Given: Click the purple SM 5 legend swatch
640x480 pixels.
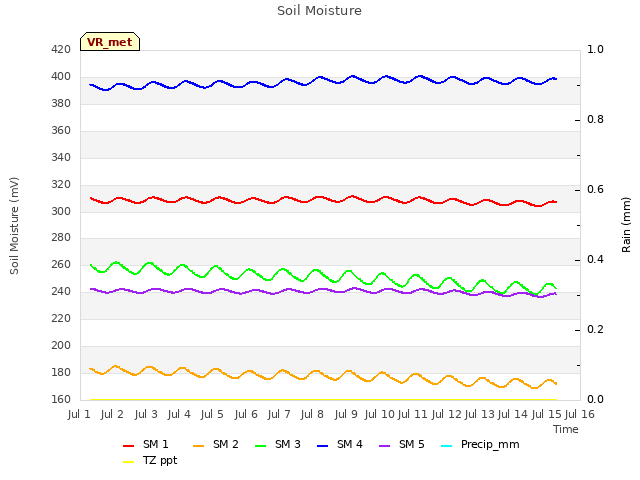Looking at the screenshot, I should [384, 446].
